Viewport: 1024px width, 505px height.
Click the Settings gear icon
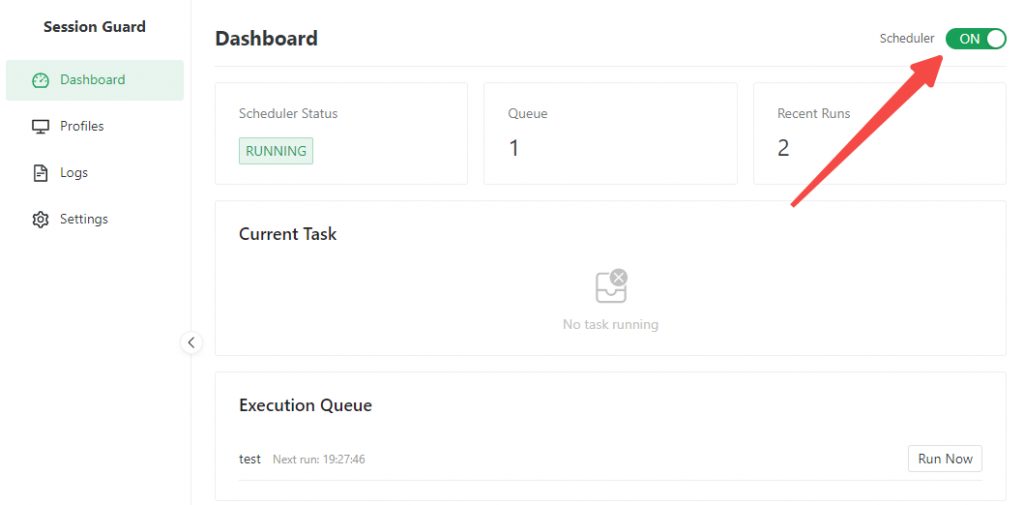[41, 219]
